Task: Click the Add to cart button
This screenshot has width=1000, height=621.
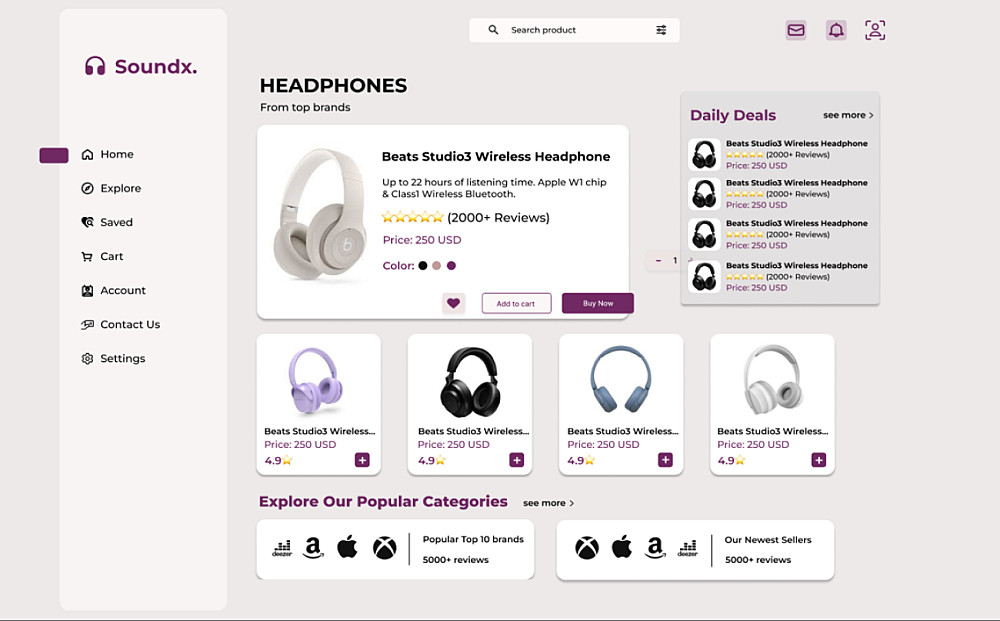Action: [x=516, y=303]
